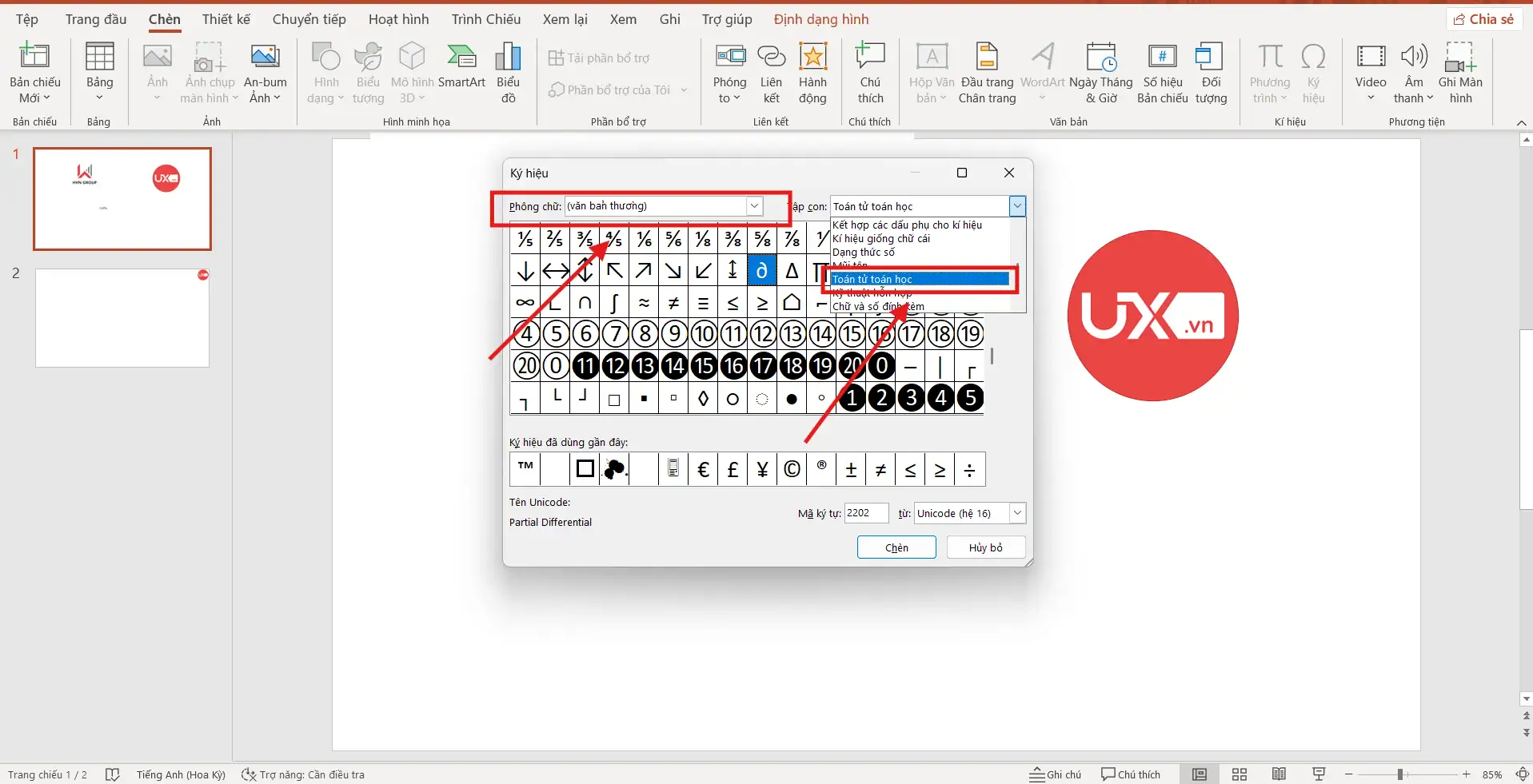The width and height of the screenshot is (1533, 784).
Task: Select slide 2 thumbnail
Action: tap(122, 318)
